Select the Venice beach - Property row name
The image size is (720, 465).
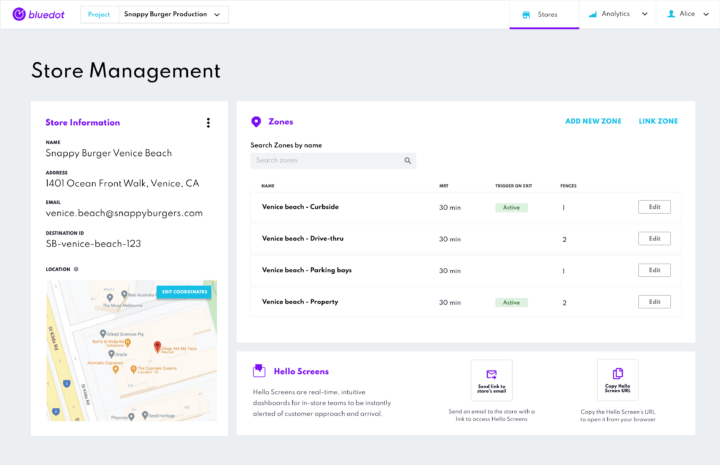300,302
